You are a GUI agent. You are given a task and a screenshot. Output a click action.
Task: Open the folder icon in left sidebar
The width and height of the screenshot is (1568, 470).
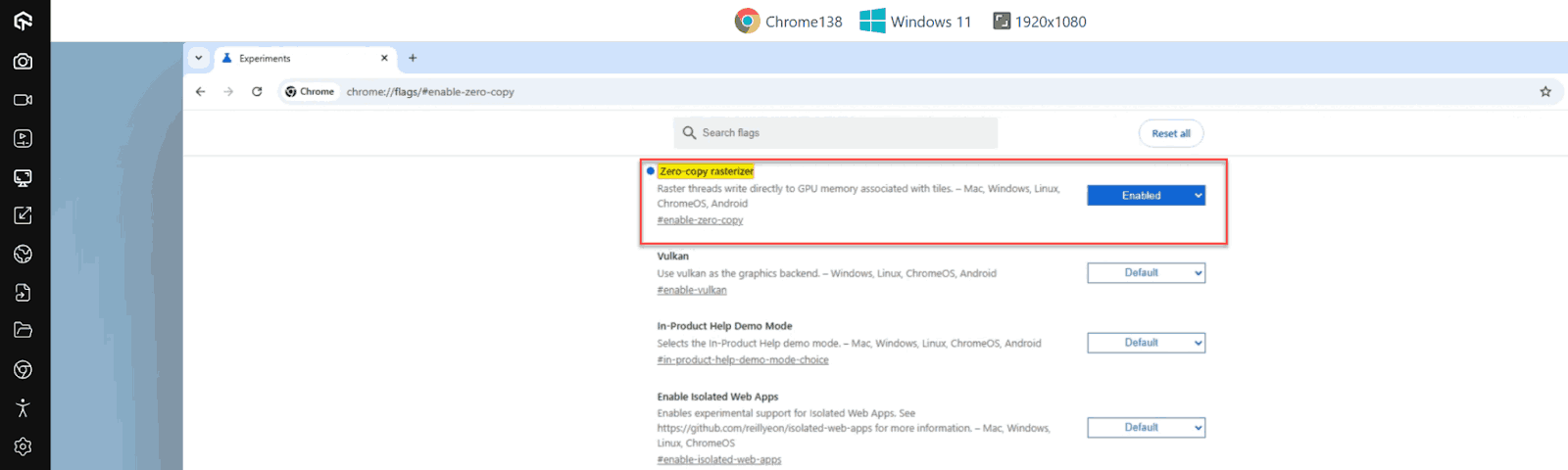pos(23,331)
